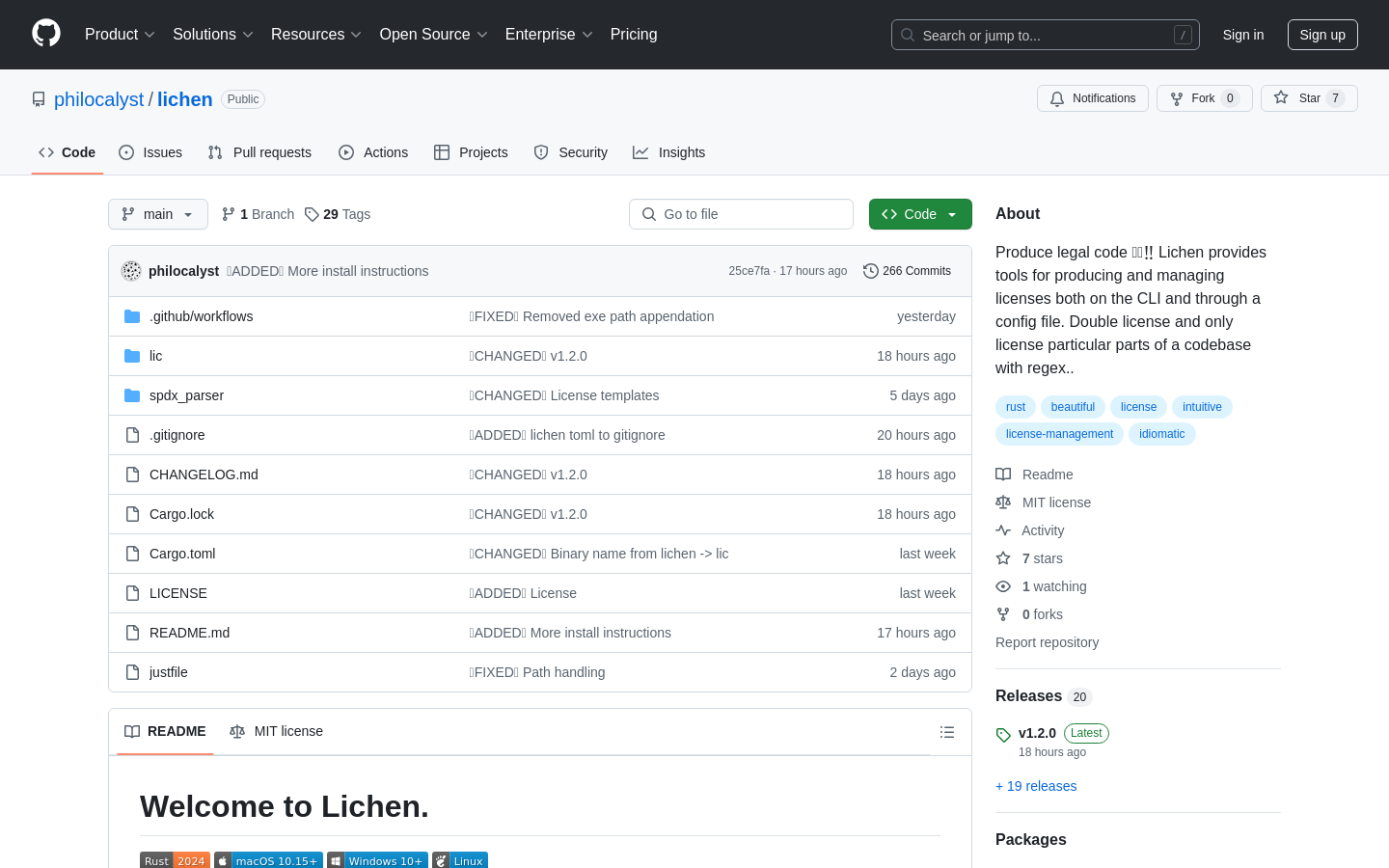This screenshot has width=1389, height=868.
Task: Click the Cargo.lock file icon
Action: pyautogui.click(x=132, y=514)
